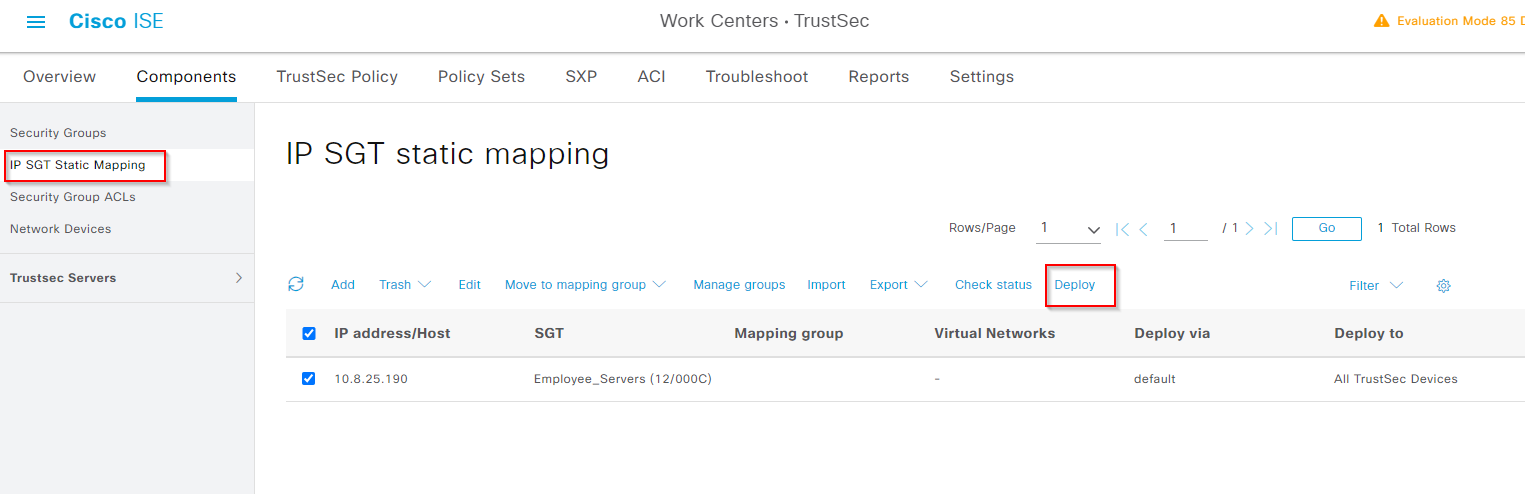Screen dimensions: 1525x494
Task: Open Network Devices in sidebar
Action: click(x=61, y=229)
